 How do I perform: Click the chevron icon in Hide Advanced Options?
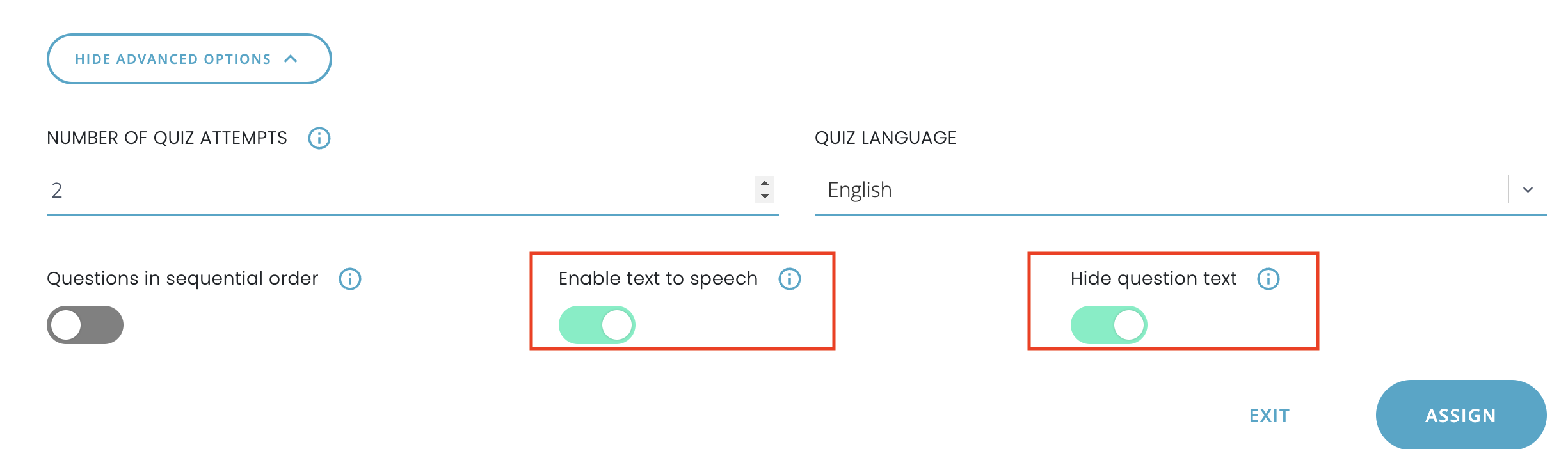(x=291, y=59)
